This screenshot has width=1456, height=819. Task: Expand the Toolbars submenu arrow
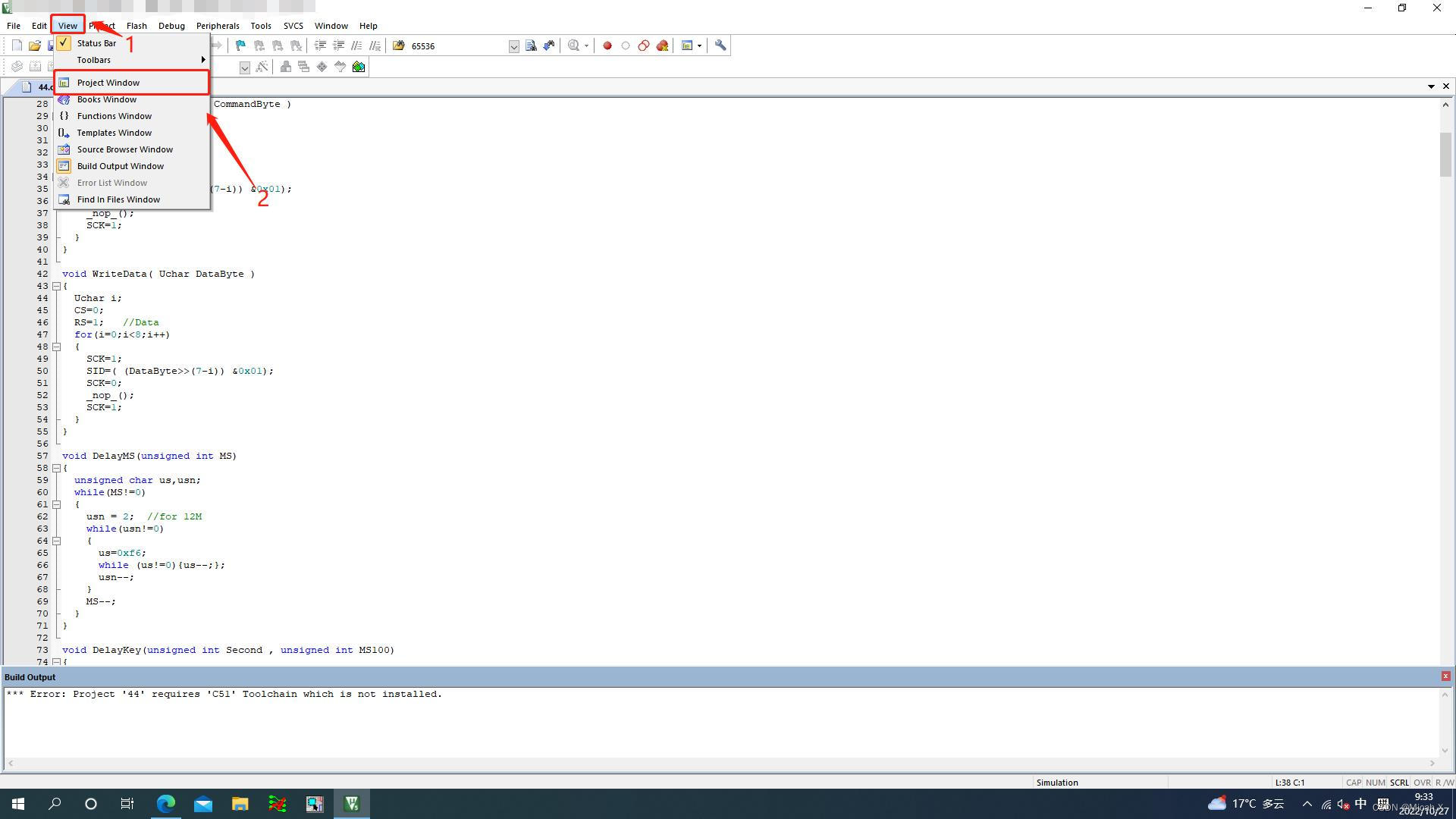click(x=202, y=60)
